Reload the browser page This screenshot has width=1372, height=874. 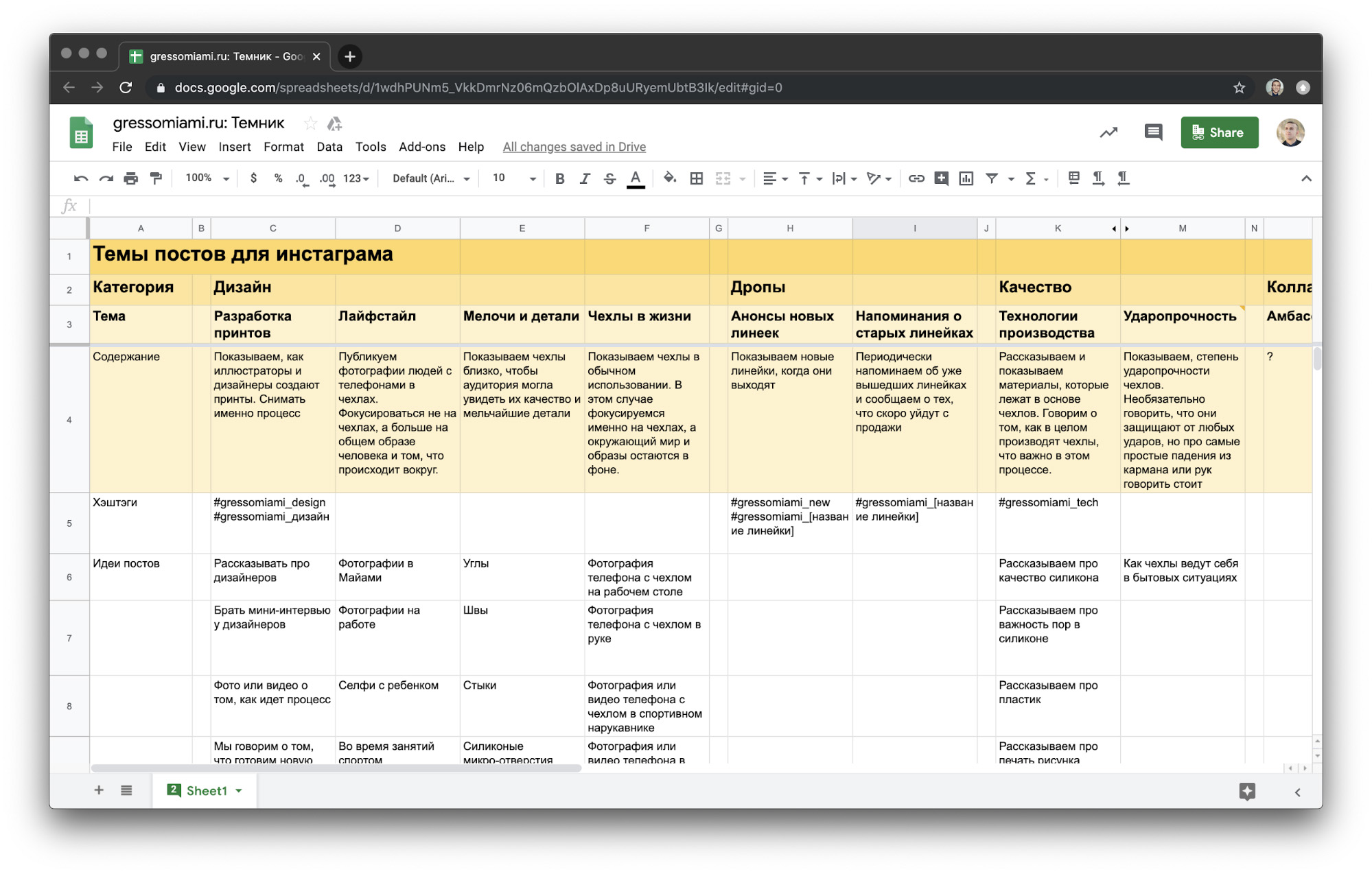[126, 88]
